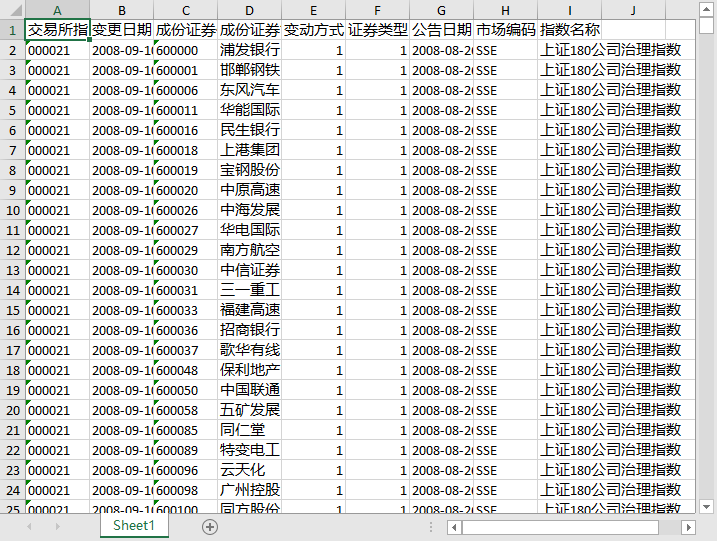Click the select-all corner of the grid
717x541 pixels.
tap(12, 10)
